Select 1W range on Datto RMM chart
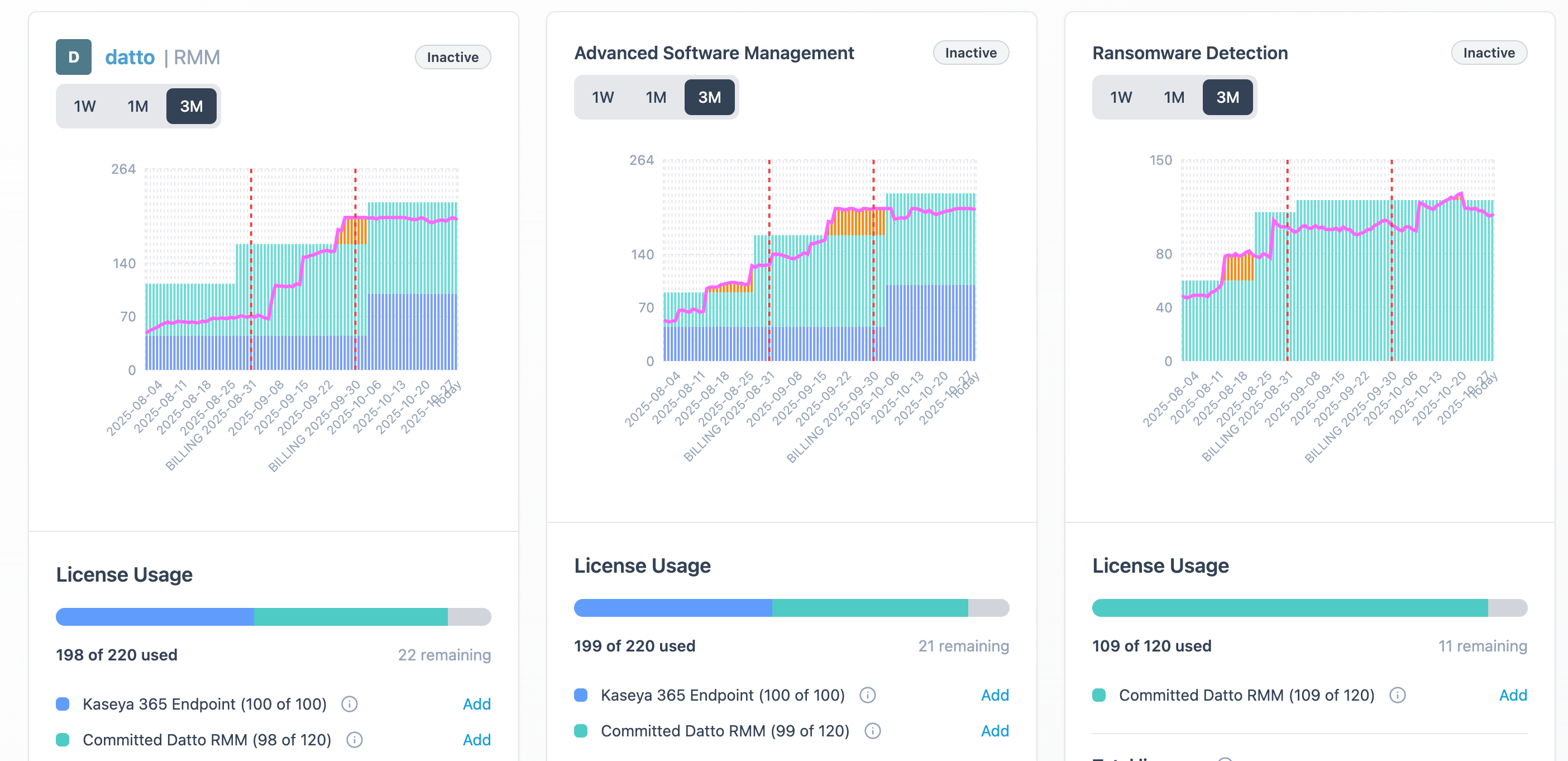 85,107
